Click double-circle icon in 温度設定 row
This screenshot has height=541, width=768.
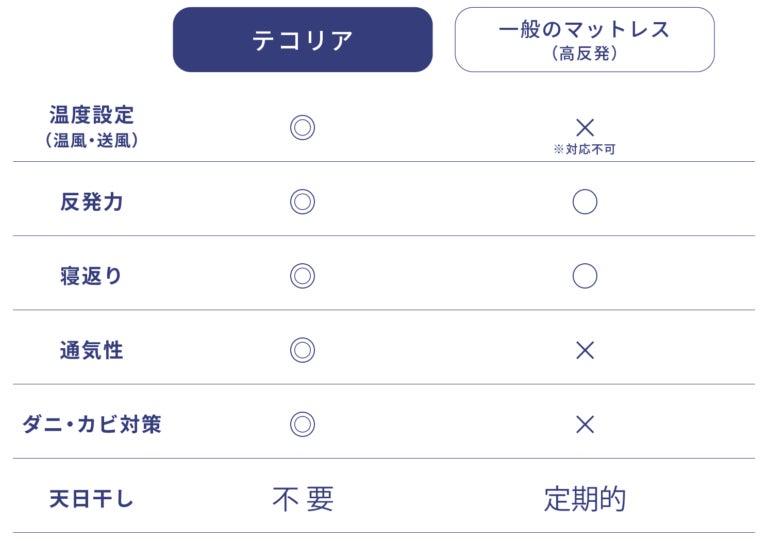(302, 128)
